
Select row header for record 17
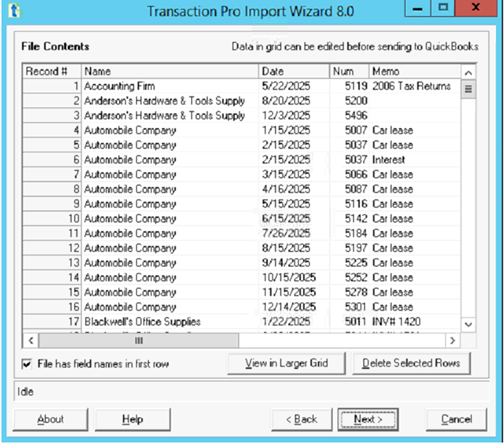tap(52, 321)
